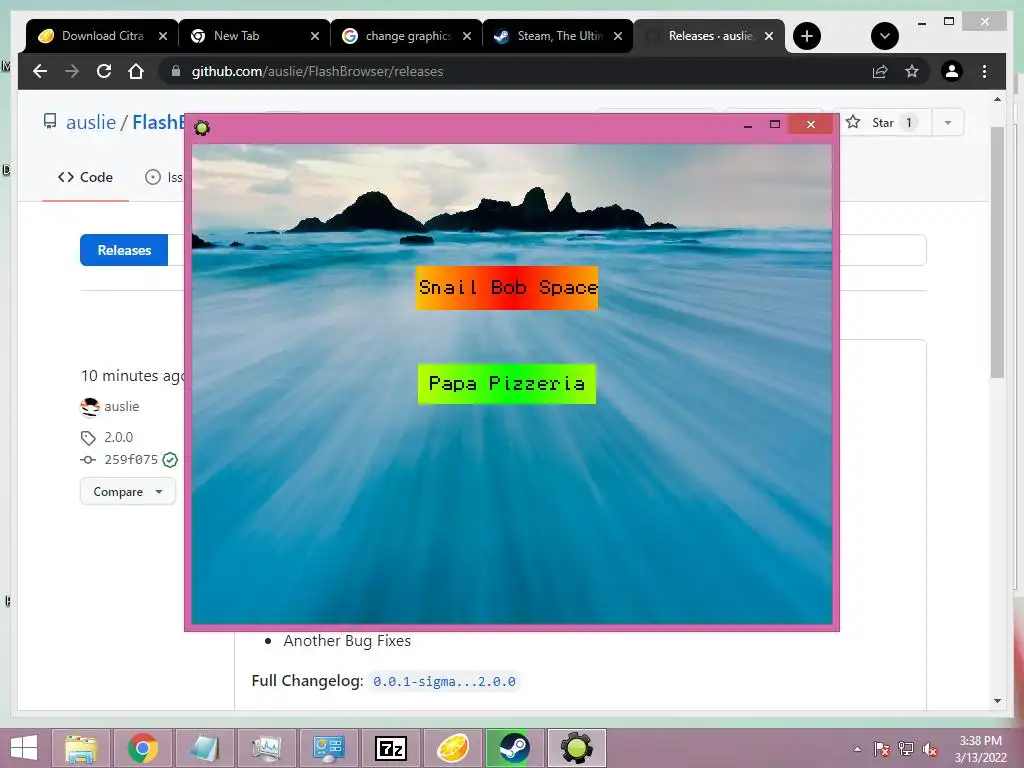Click the FlashBrowser app icon in its title bar
Screen dimensions: 1024x768
(202, 127)
